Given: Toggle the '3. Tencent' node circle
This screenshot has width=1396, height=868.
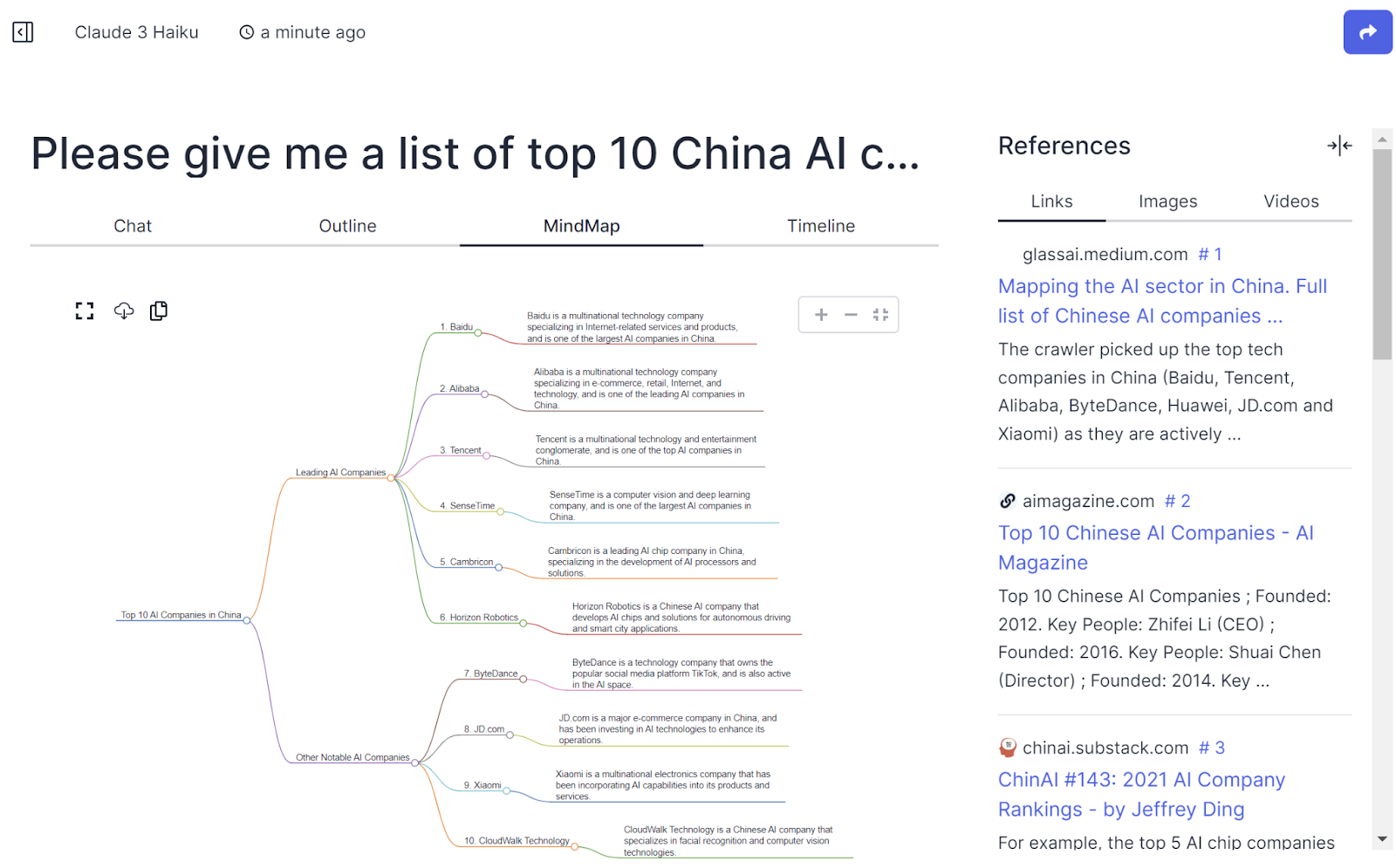Looking at the screenshot, I should pos(487,455).
